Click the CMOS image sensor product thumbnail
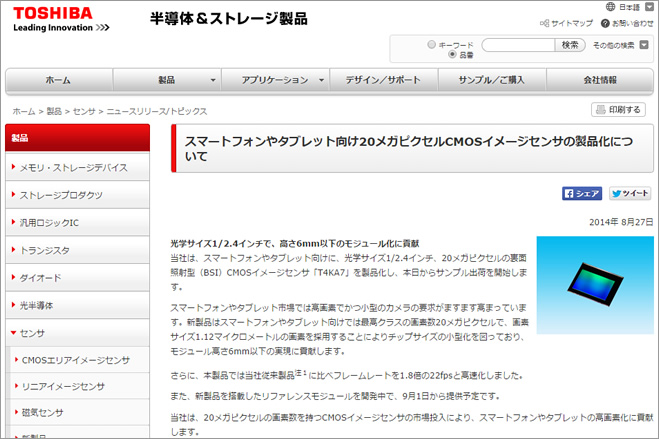Screen dimensions: 659x439 pyautogui.click(x=595, y=285)
